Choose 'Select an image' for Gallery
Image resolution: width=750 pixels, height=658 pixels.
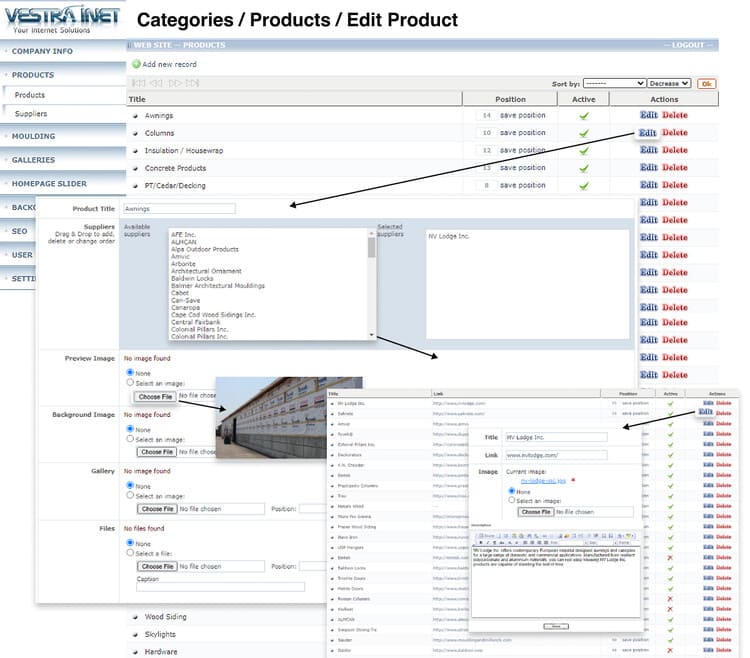click(130, 495)
